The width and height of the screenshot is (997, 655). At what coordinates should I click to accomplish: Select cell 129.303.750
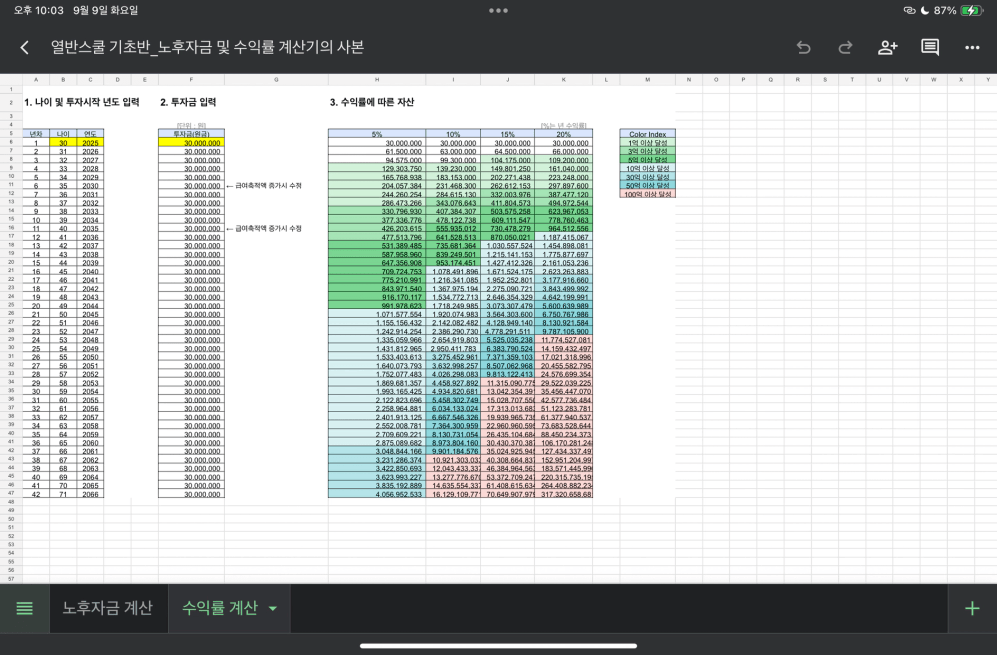[377, 169]
